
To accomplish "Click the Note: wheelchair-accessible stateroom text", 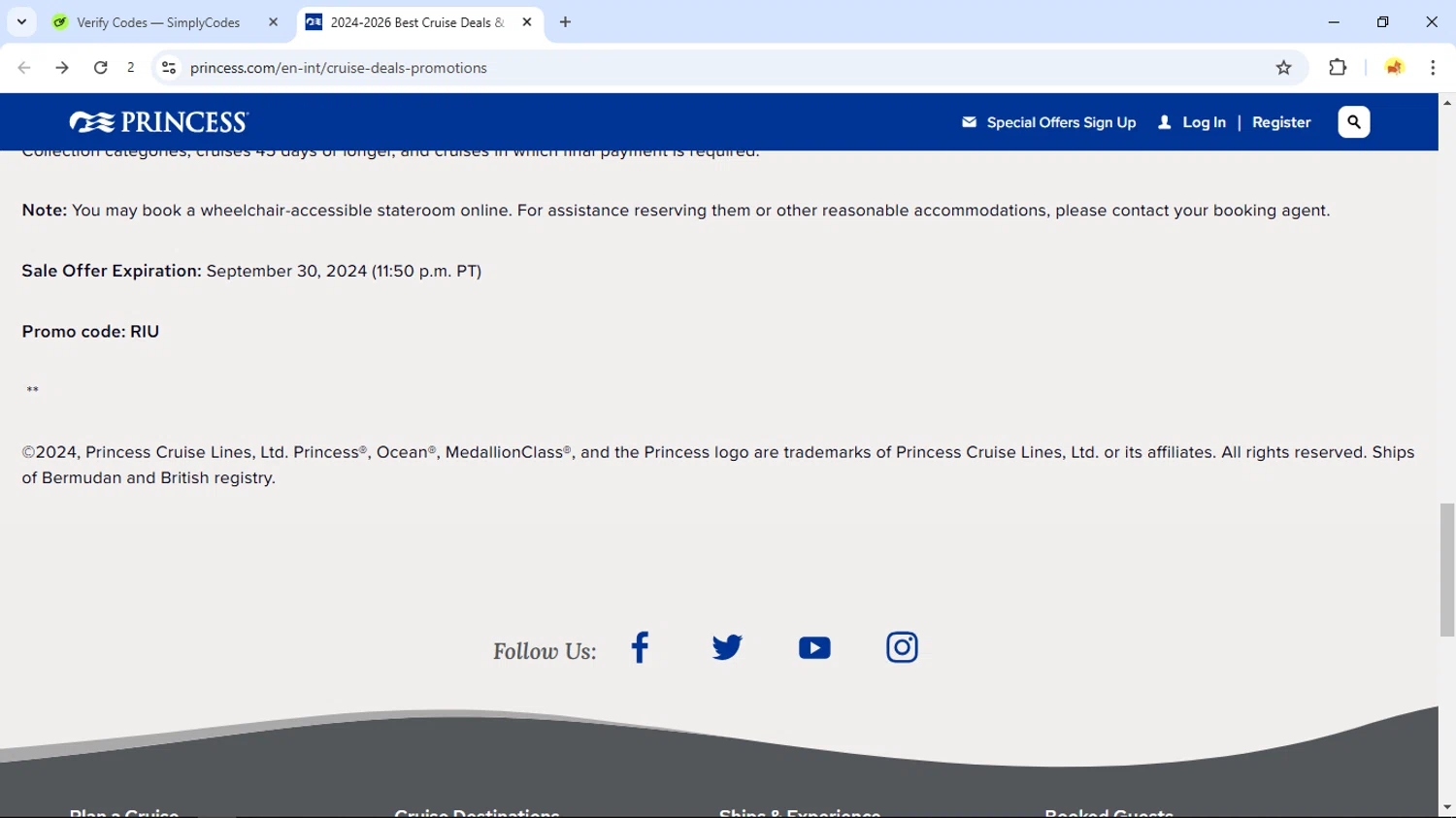I will coord(676,211).
